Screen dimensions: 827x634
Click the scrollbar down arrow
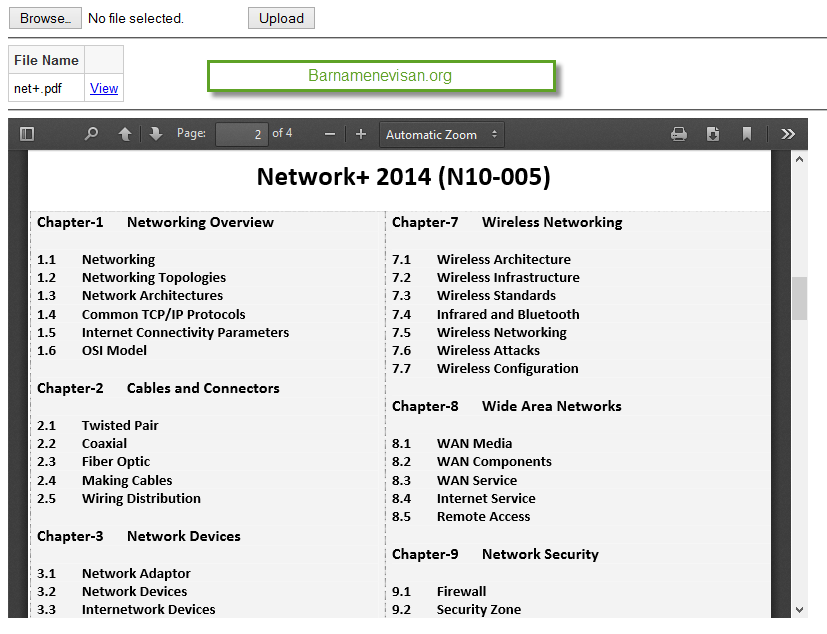[799, 609]
